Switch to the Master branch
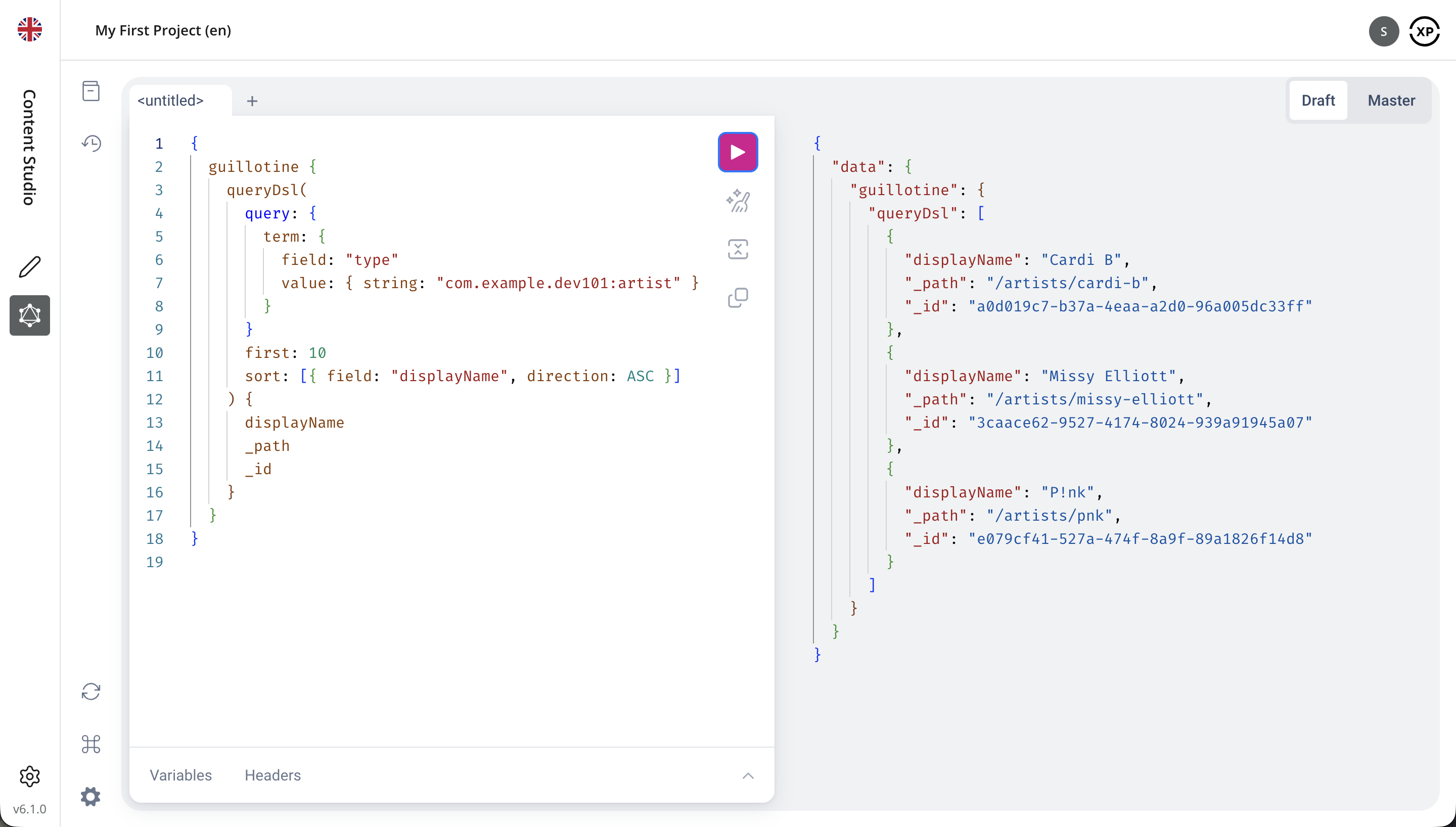This screenshot has height=827, width=1456. click(1391, 101)
